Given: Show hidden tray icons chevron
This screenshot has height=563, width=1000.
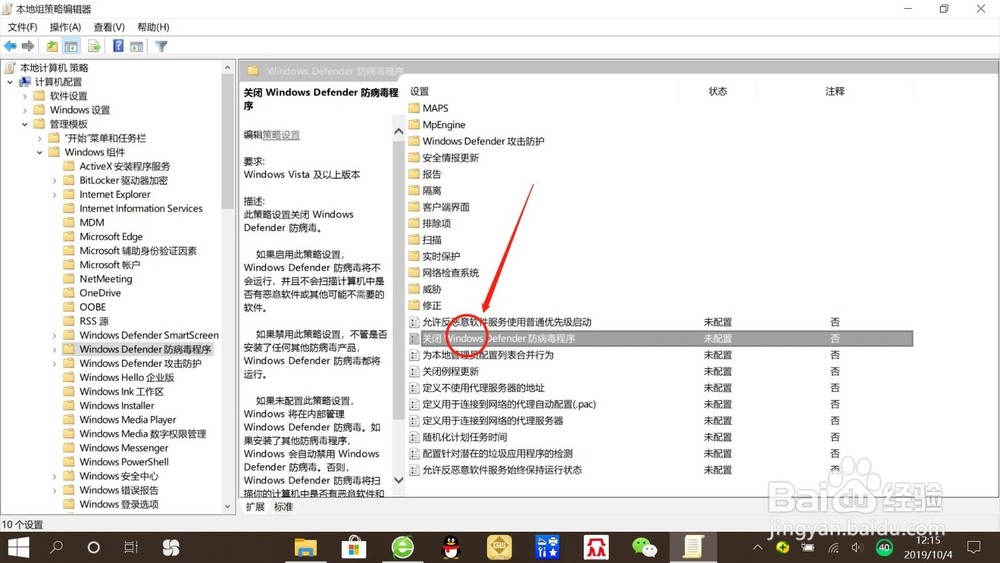Looking at the screenshot, I should pos(757,548).
